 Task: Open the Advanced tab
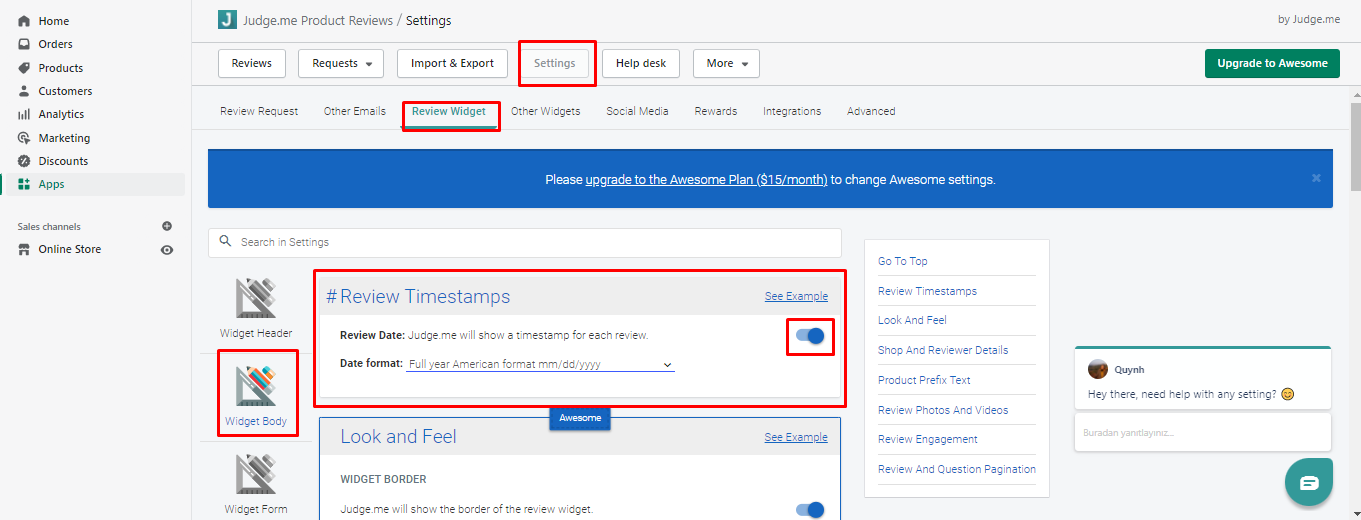click(871, 111)
